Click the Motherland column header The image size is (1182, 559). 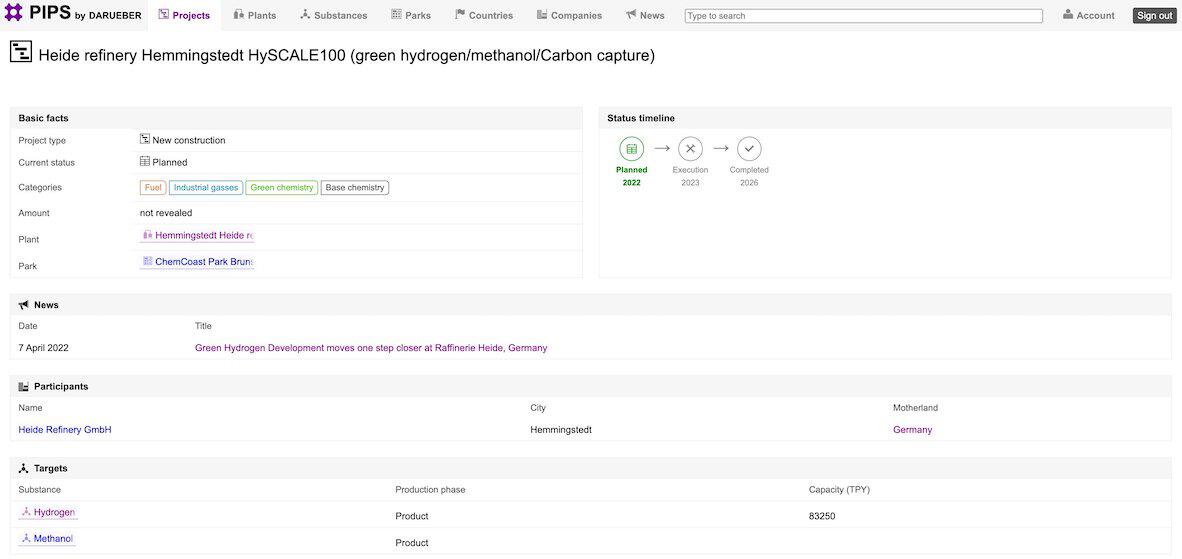coord(915,408)
